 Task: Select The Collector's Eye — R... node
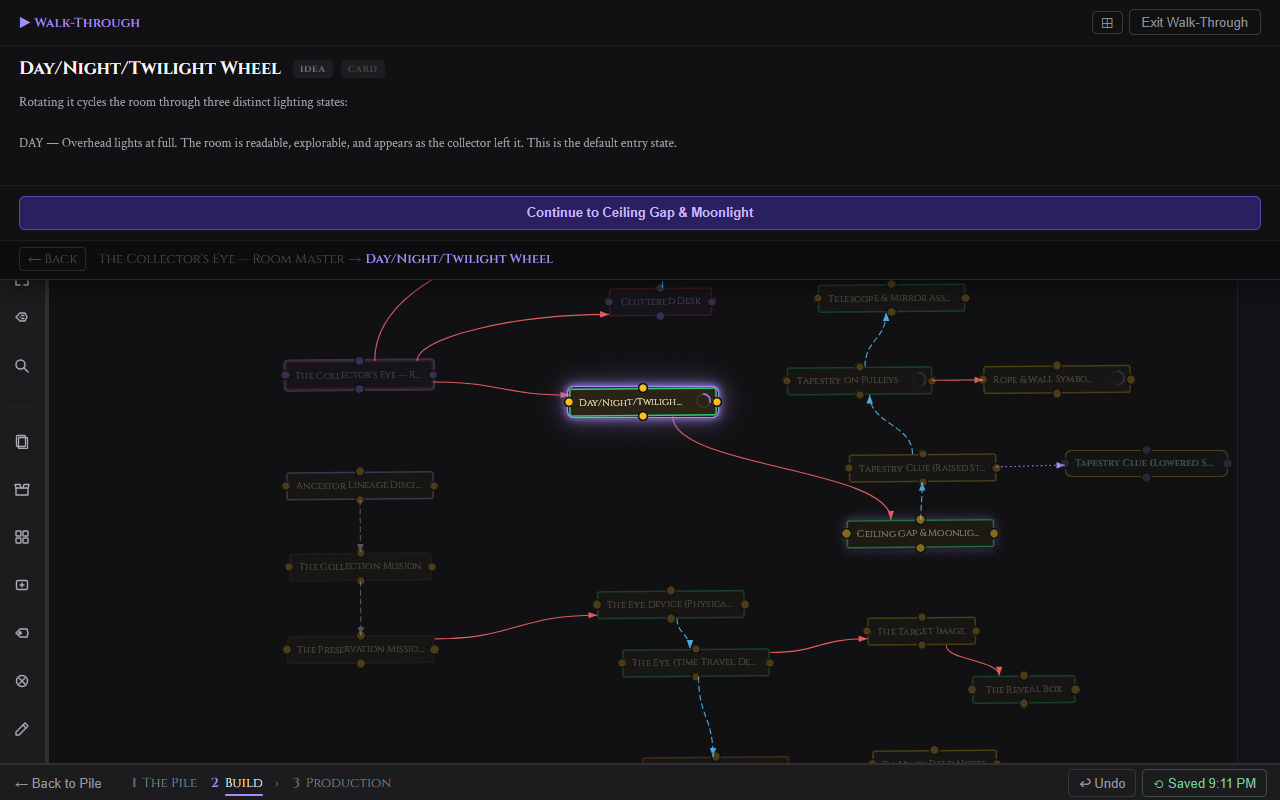click(x=359, y=375)
